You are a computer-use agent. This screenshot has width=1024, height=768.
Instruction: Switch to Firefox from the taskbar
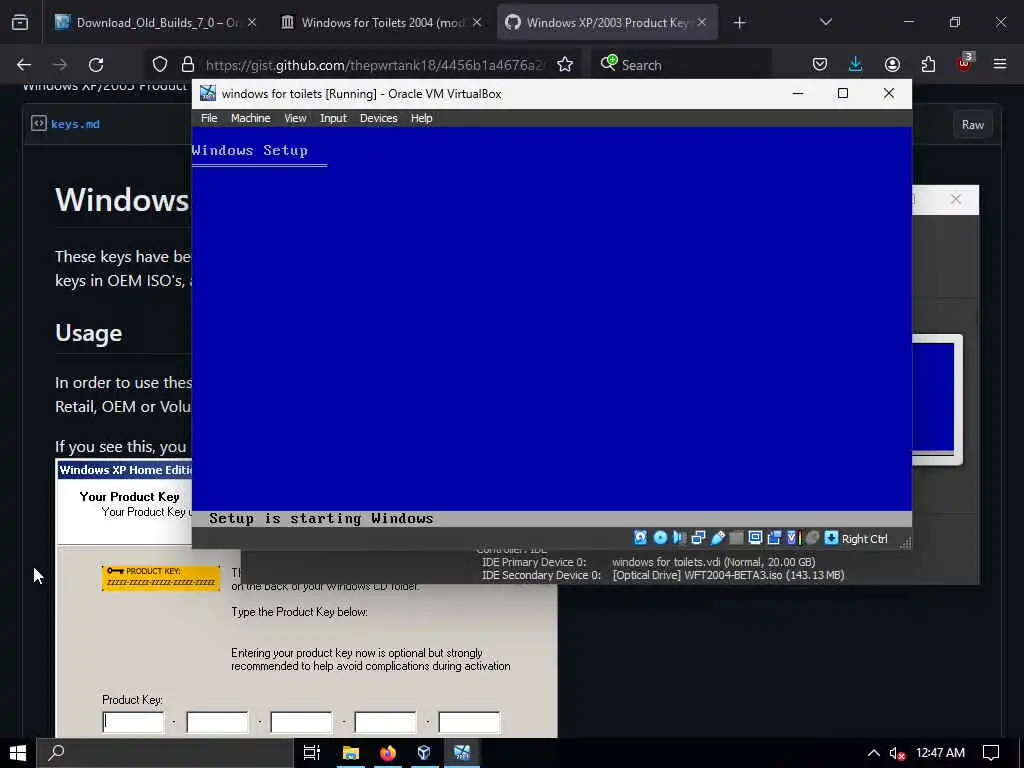pos(388,753)
